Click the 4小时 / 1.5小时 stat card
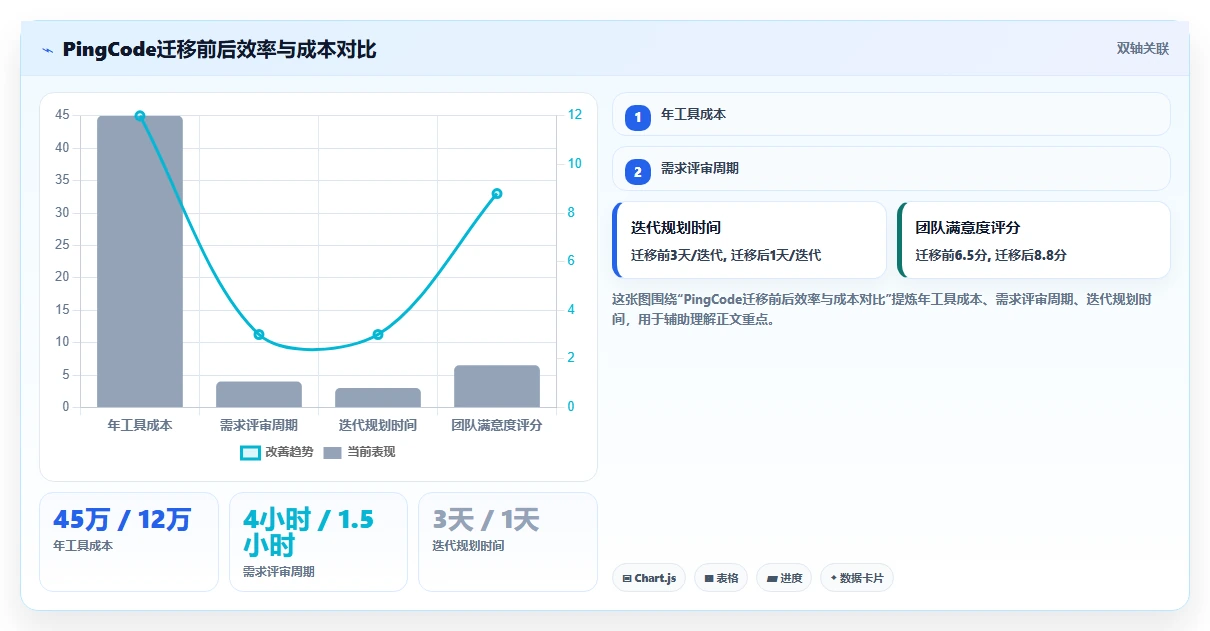The height and width of the screenshot is (631, 1210). (318, 541)
